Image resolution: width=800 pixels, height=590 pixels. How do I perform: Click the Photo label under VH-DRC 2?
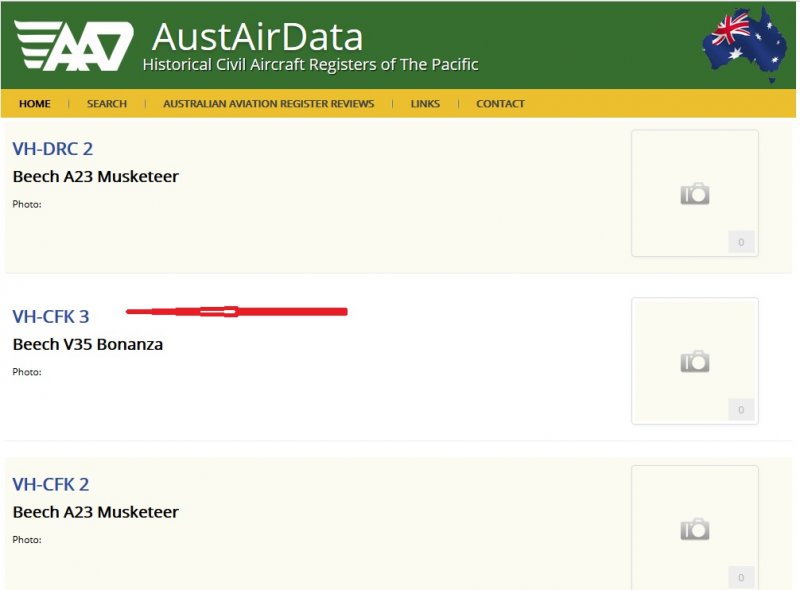pyautogui.click(x=27, y=204)
